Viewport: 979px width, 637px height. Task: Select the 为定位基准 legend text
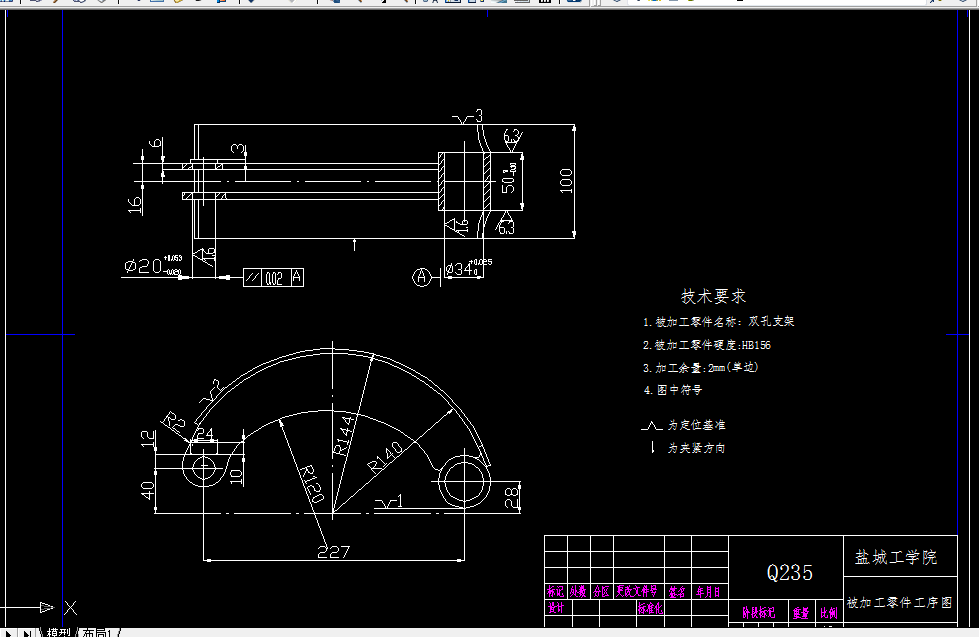[696, 425]
